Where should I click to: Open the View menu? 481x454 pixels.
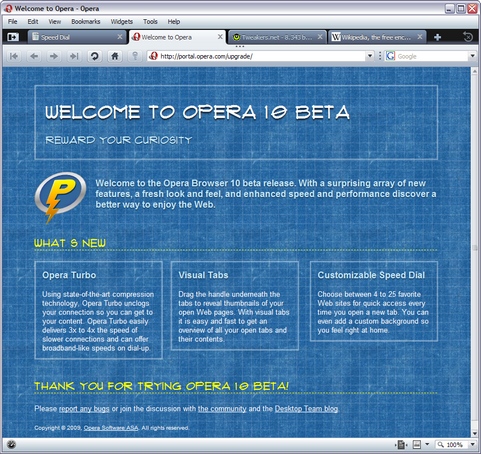coord(55,22)
